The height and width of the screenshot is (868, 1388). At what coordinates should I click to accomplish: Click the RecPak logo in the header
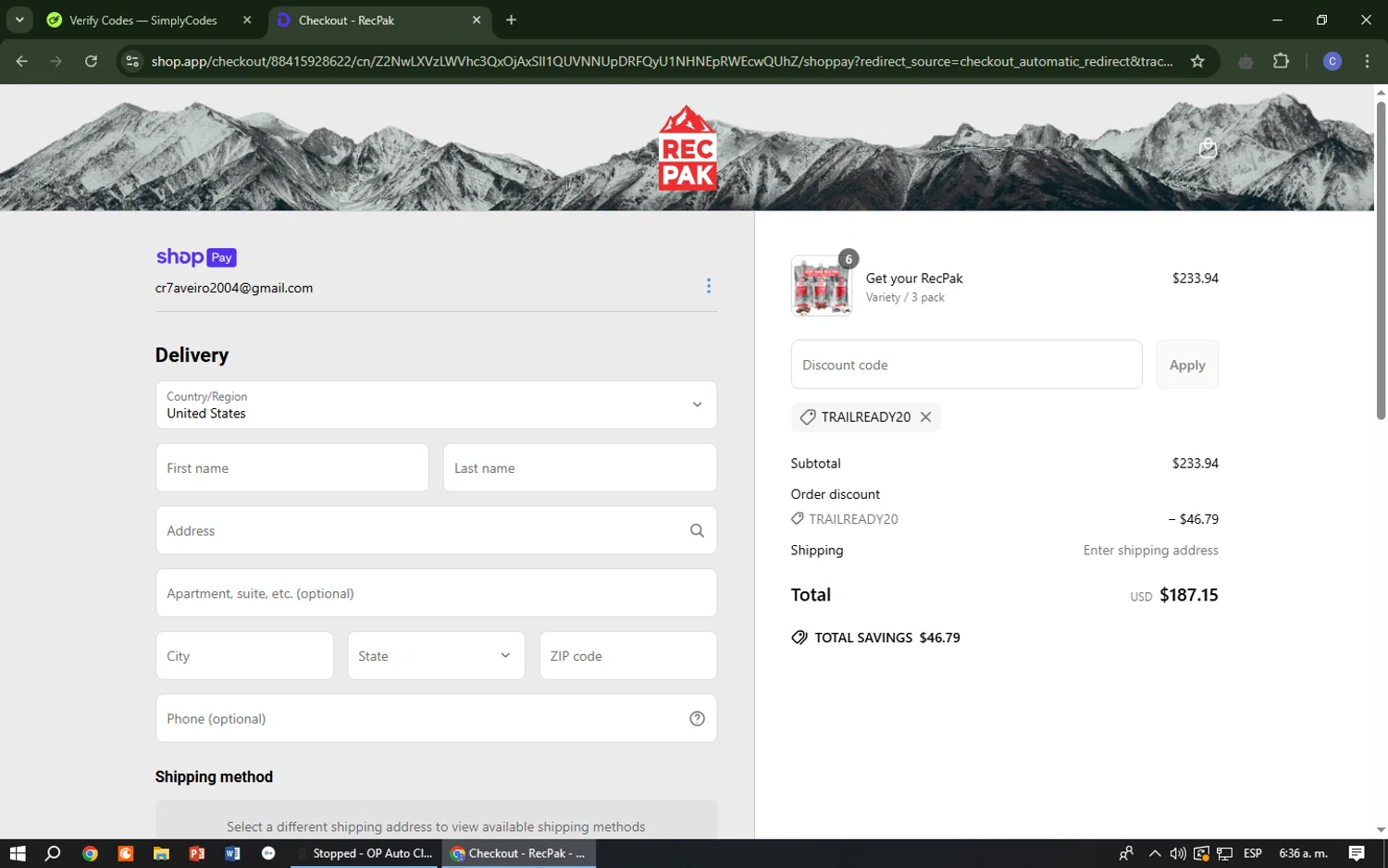(x=687, y=148)
